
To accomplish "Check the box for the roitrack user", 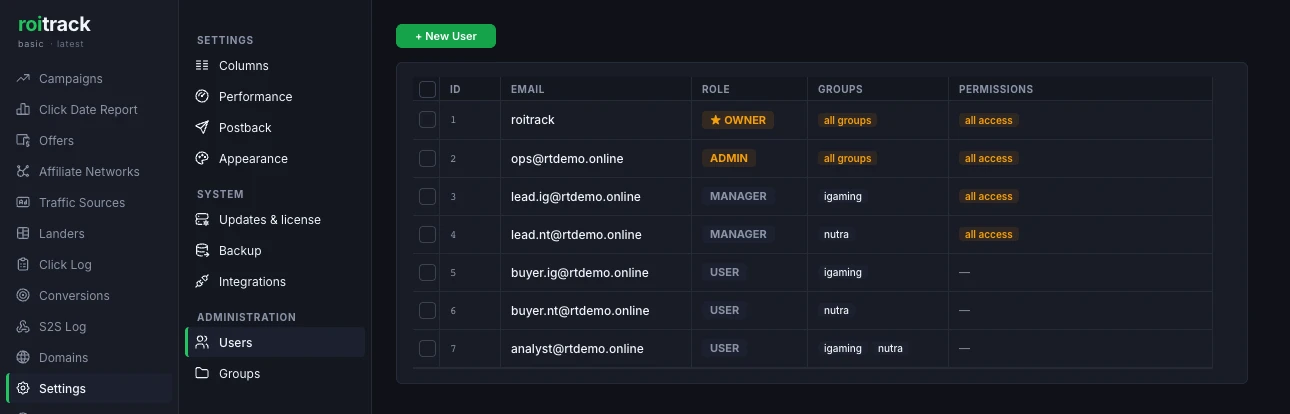I will tap(427, 120).
